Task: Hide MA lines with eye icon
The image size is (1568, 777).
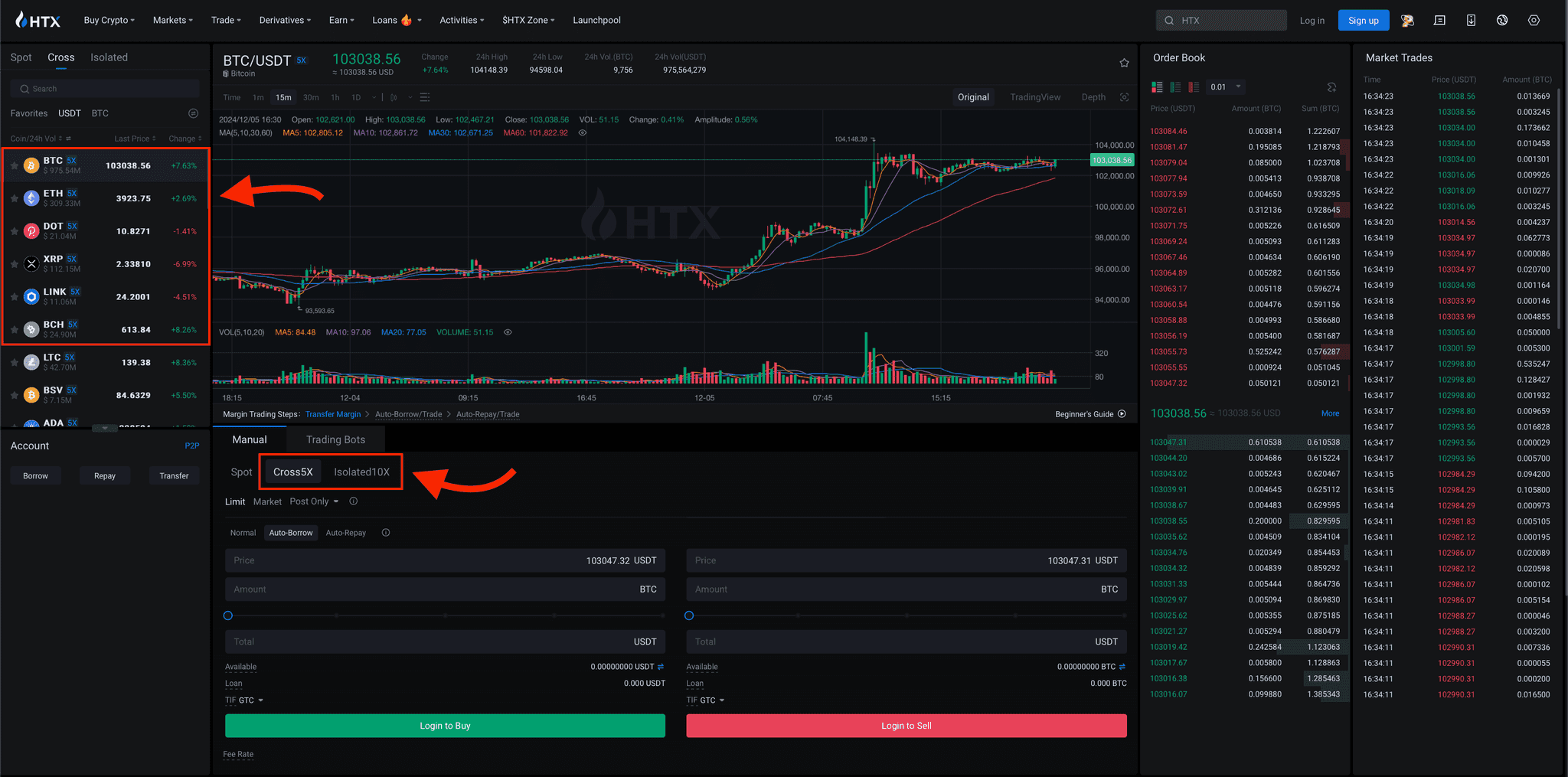Action: point(583,133)
